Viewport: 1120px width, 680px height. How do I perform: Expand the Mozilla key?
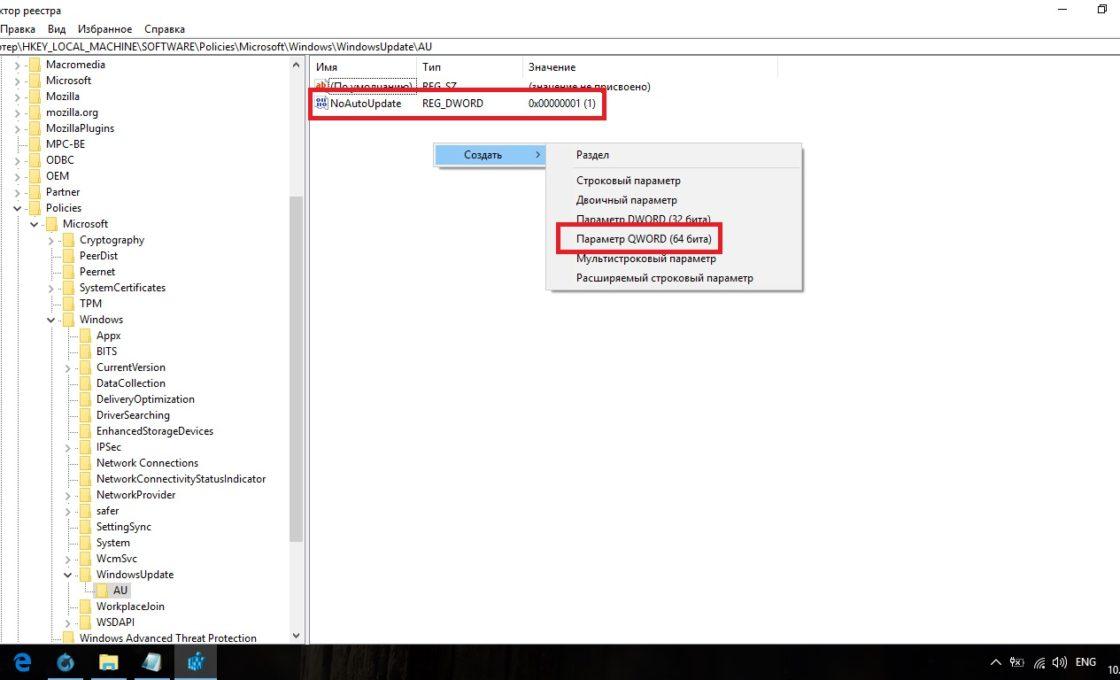pyautogui.click(x=17, y=96)
